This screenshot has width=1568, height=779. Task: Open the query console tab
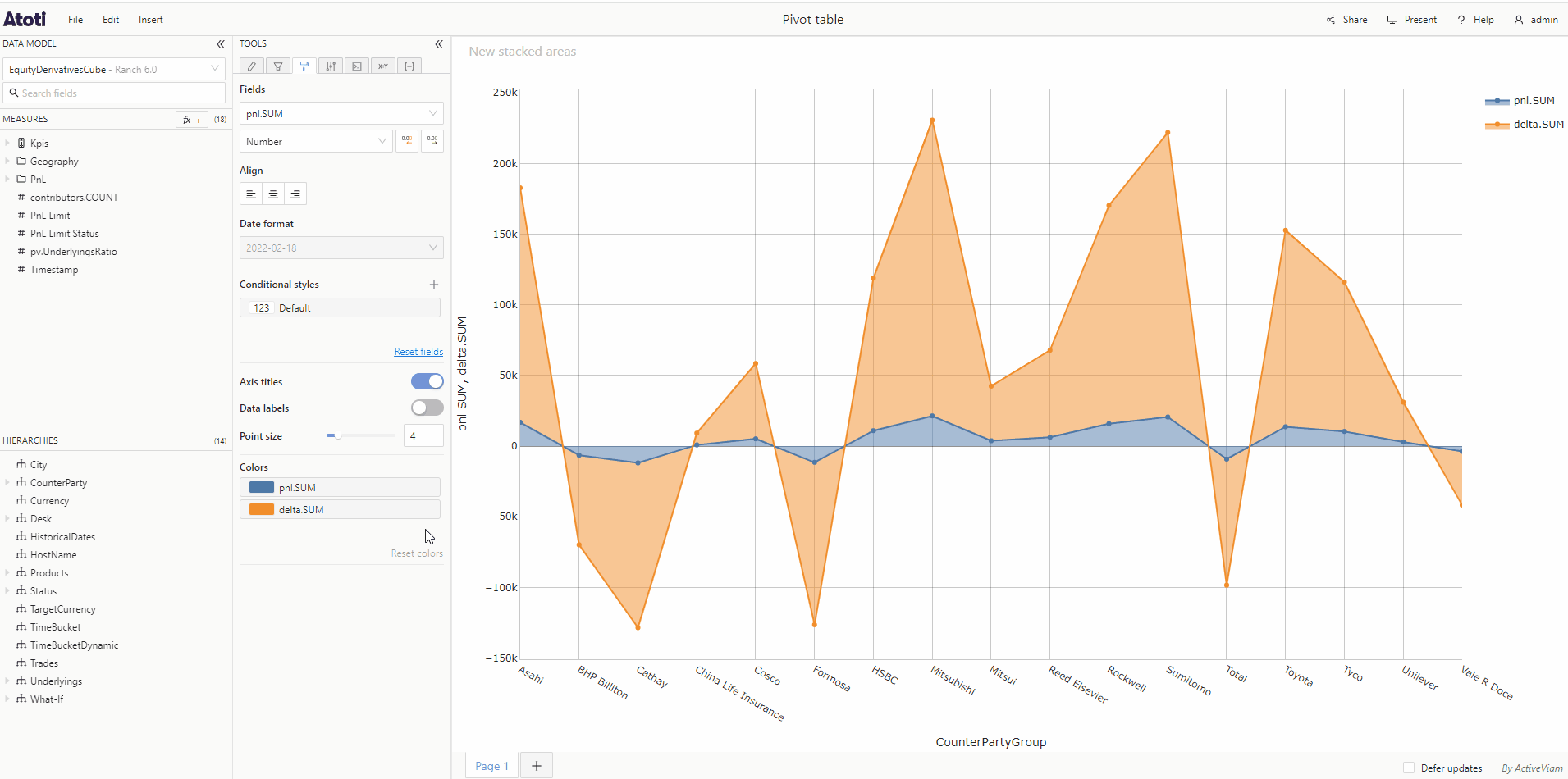(357, 66)
